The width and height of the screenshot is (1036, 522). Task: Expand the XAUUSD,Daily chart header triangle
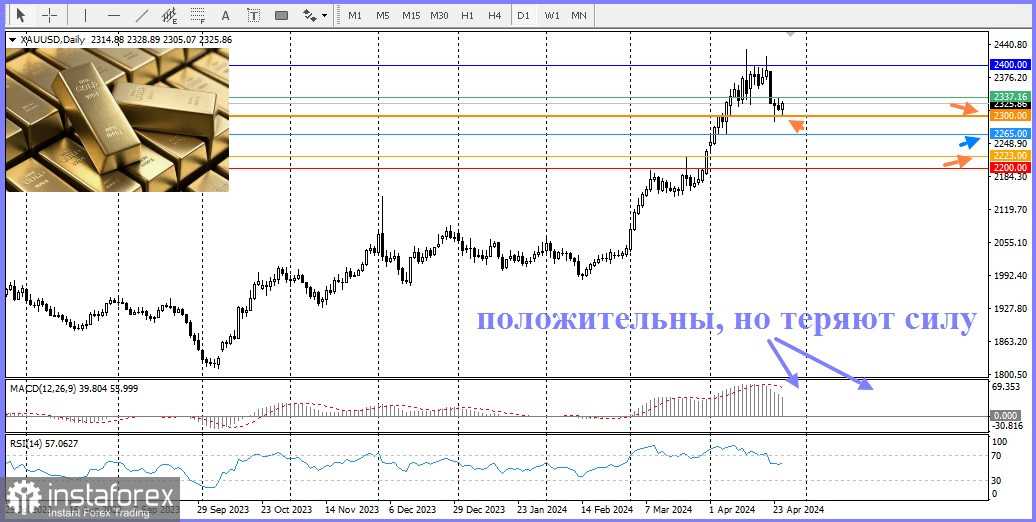click(12, 40)
